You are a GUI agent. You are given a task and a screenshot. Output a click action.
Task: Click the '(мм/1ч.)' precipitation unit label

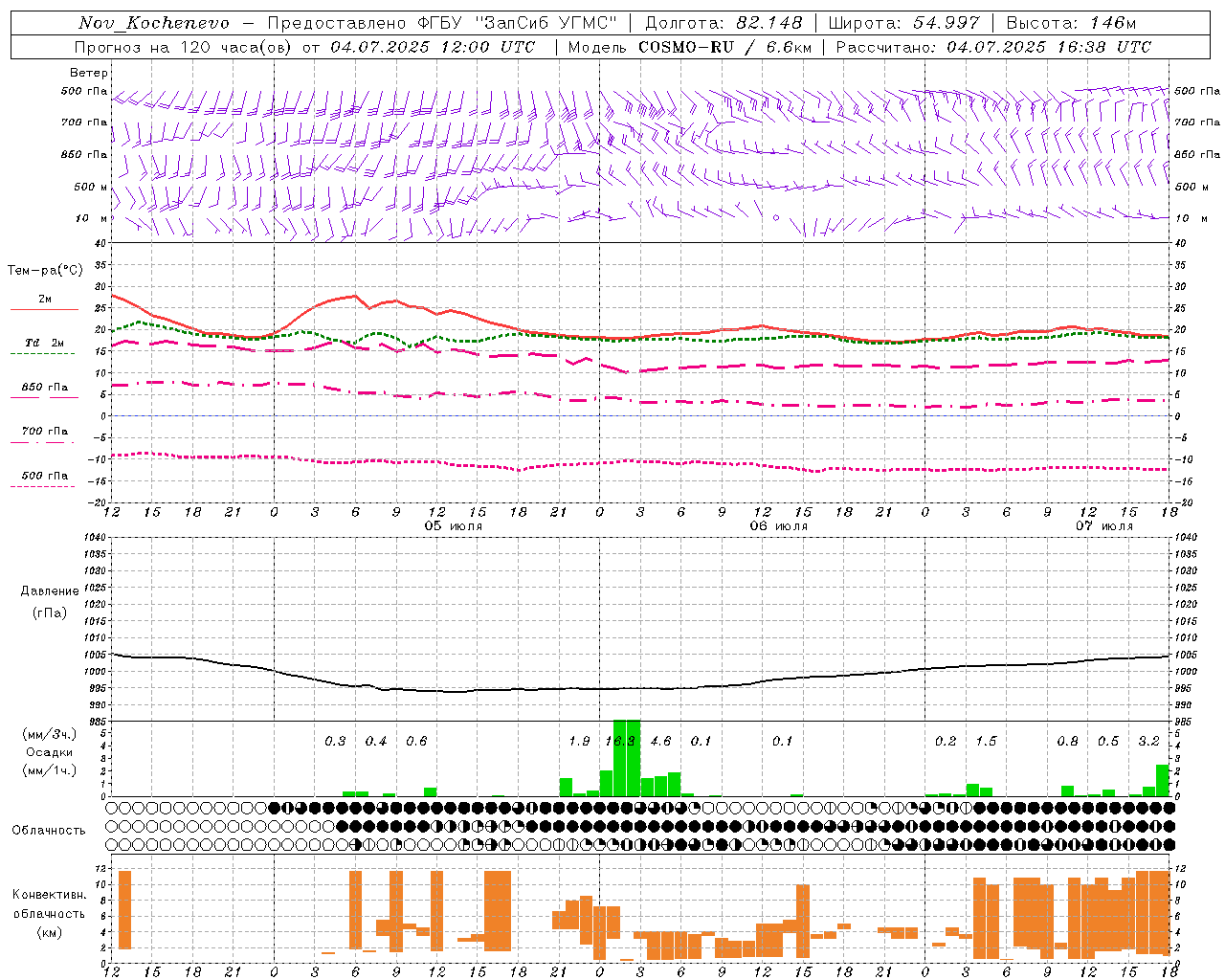tap(48, 770)
